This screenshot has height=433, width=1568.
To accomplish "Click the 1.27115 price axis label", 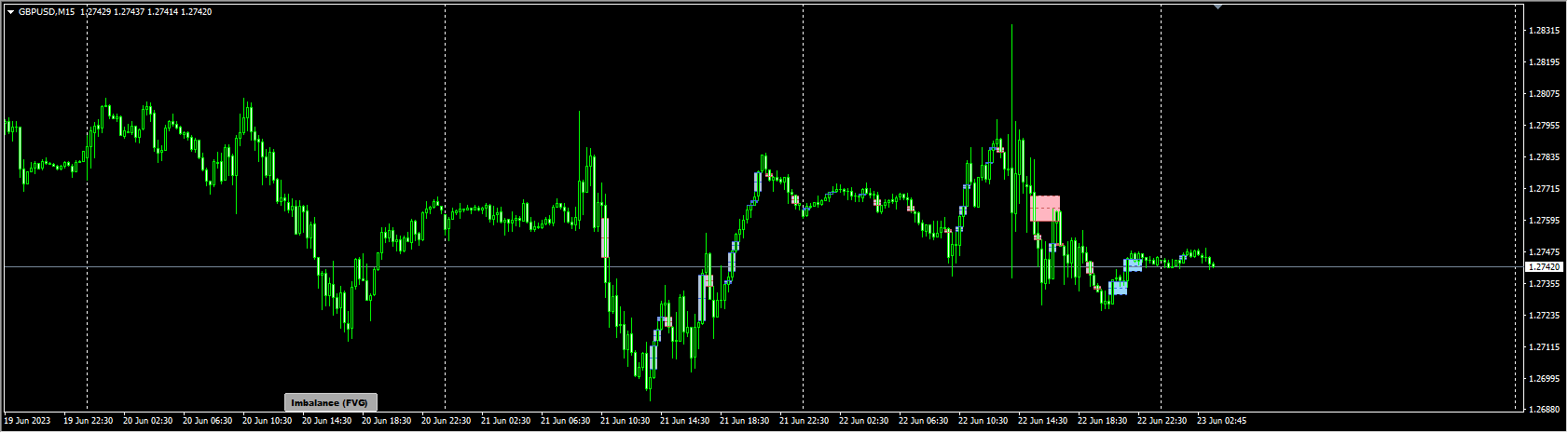I will pos(1545,347).
